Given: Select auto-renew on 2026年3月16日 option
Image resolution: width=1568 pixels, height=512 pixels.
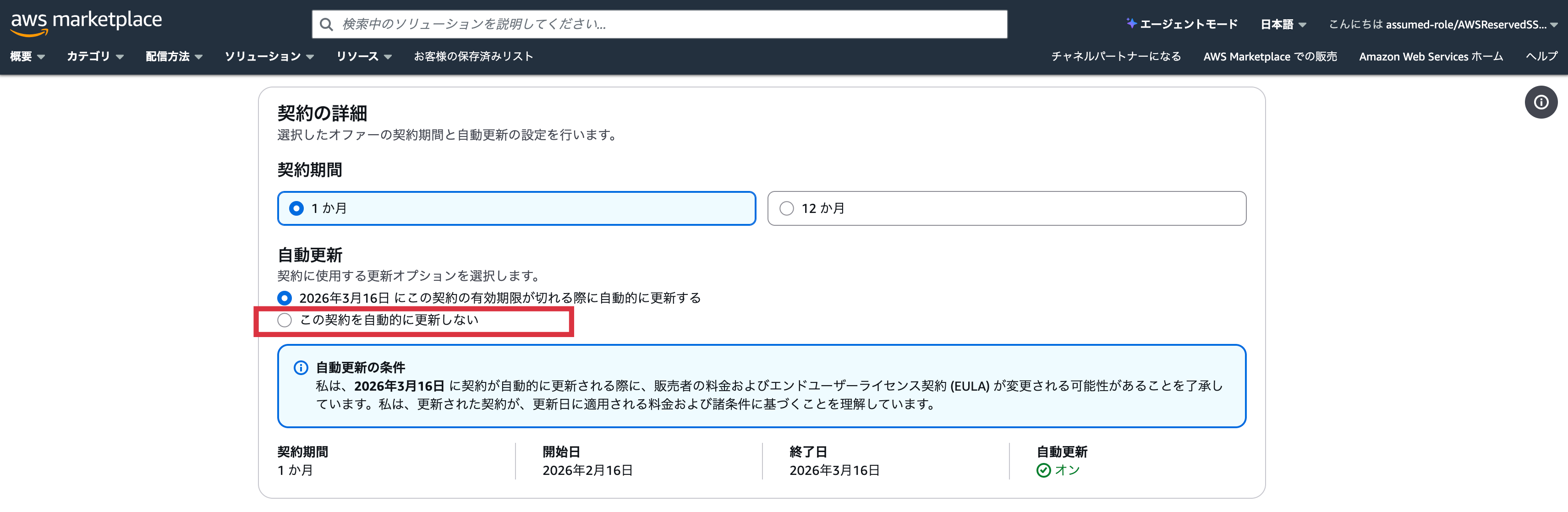Looking at the screenshot, I should pyautogui.click(x=284, y=298).
